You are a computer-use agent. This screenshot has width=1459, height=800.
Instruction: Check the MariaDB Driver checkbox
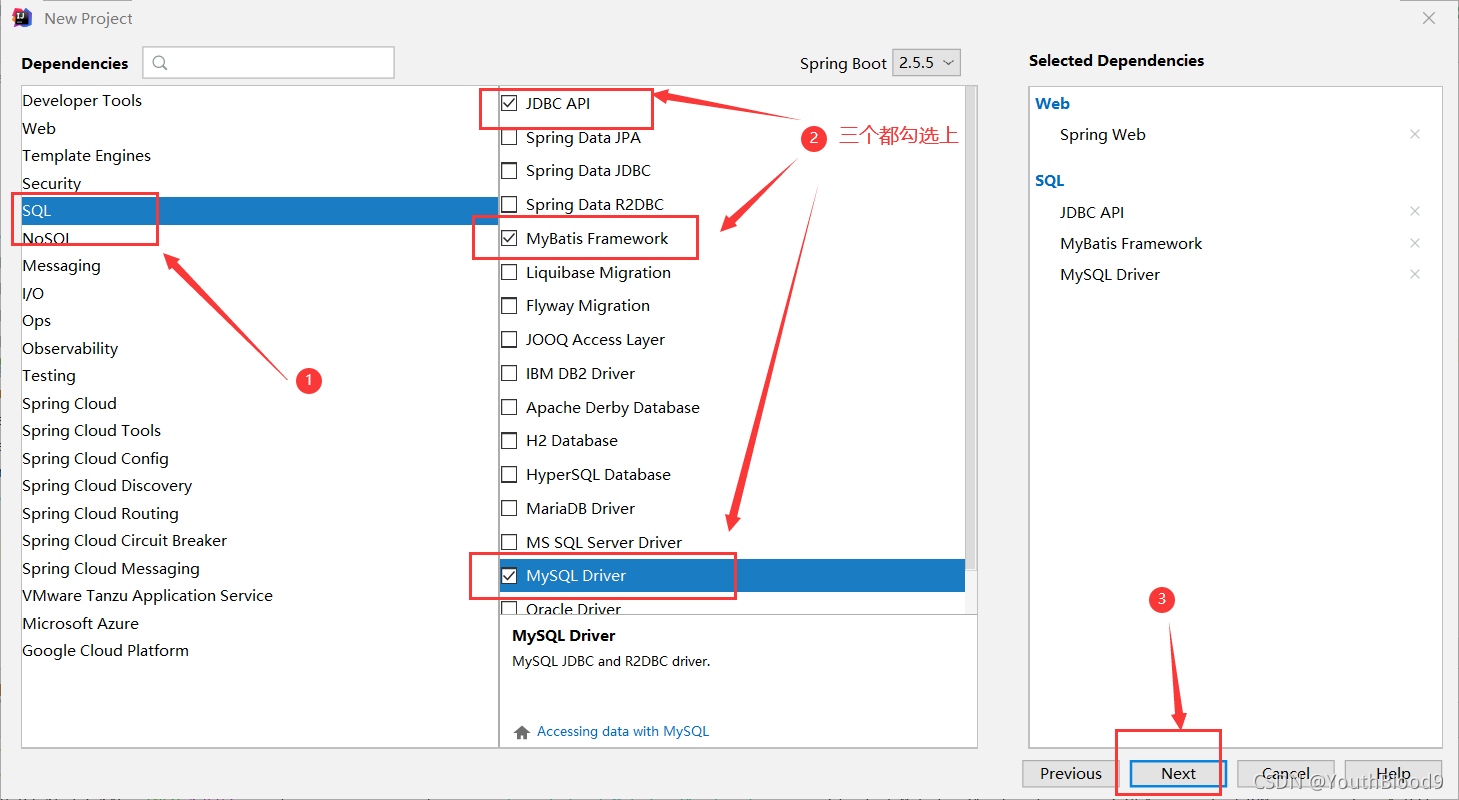tap(509, 508)
